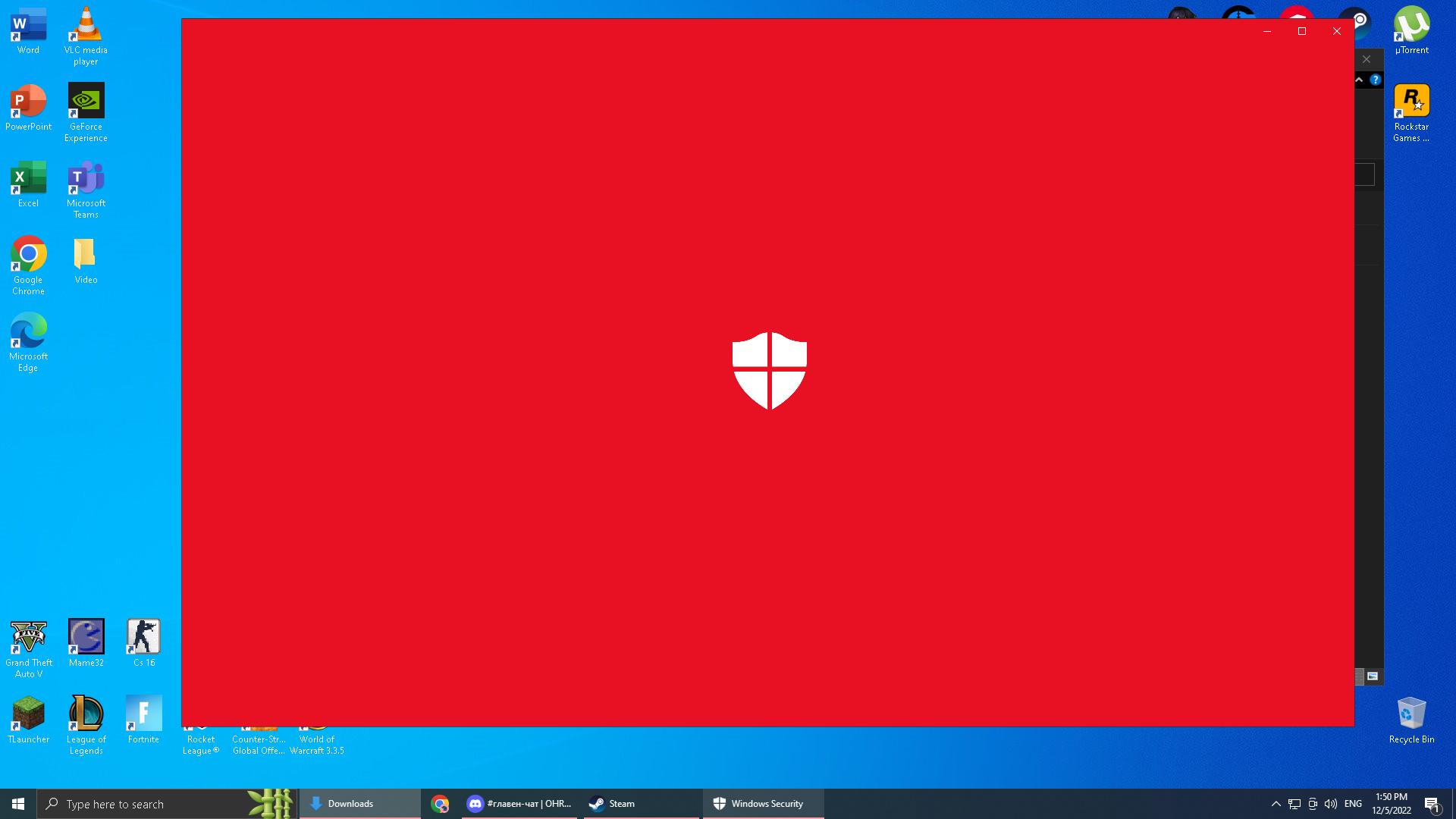
Task: Open the Windows Start menu
Action: (18, 804)
